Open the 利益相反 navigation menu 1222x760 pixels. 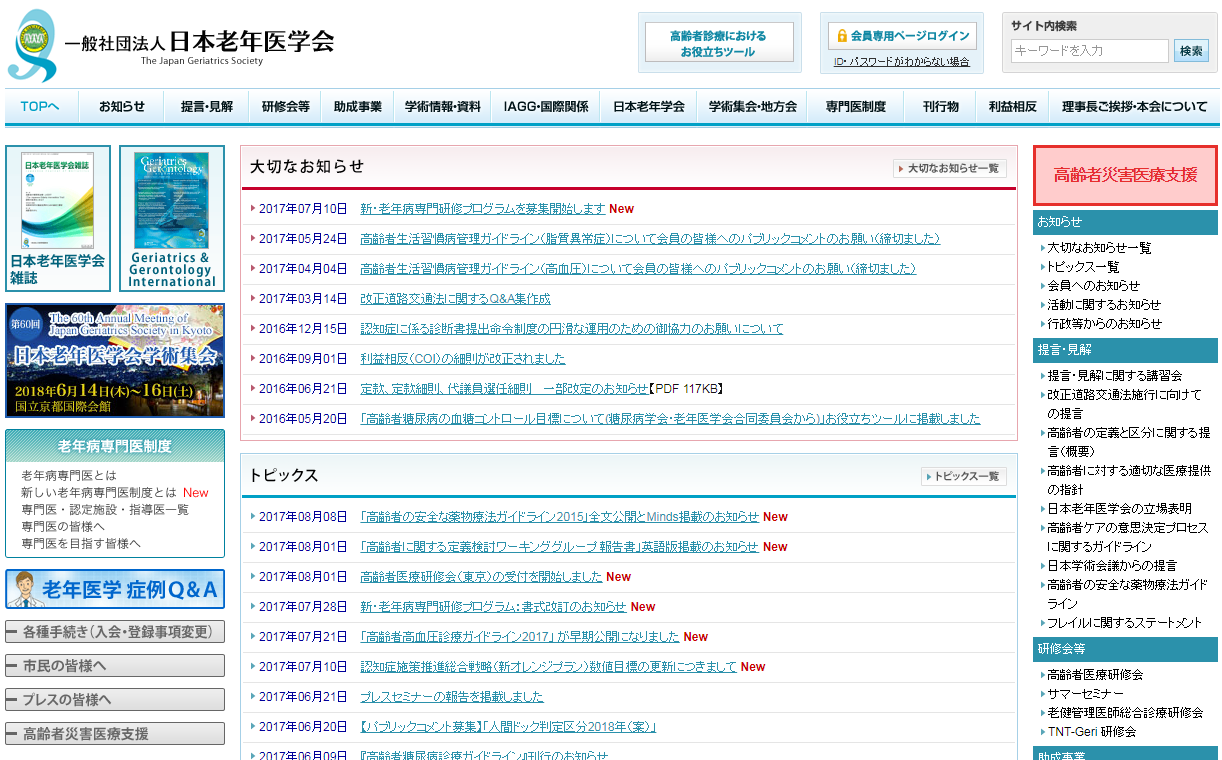1013,106
